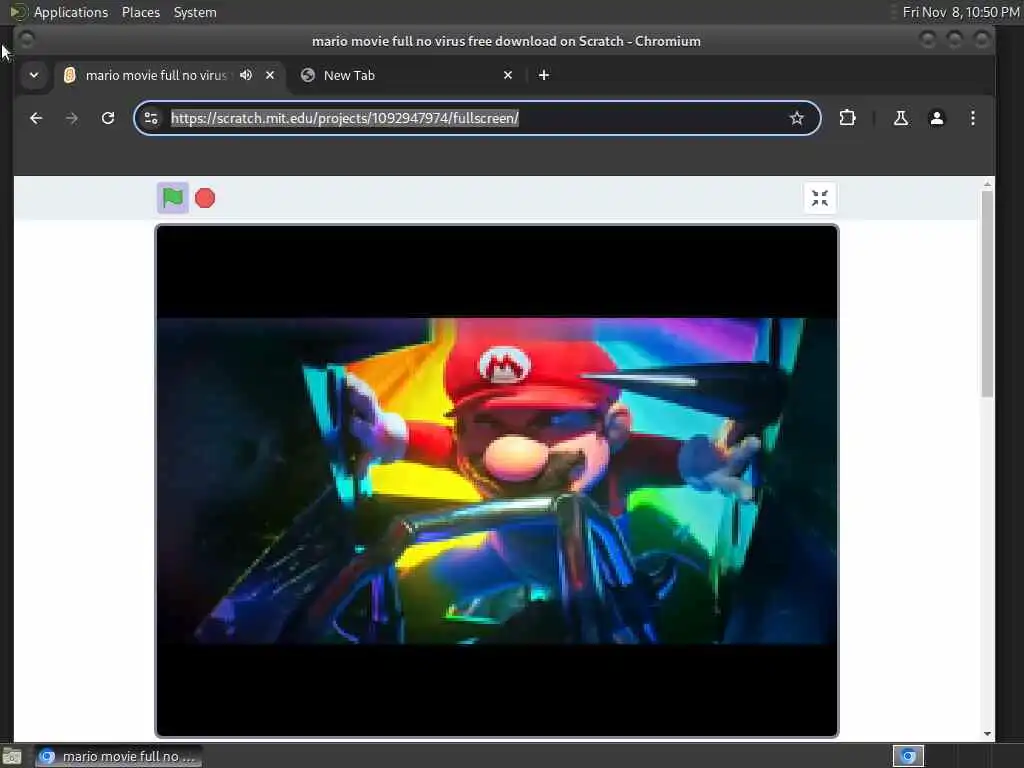The height and width of the screenshot is (768, 1024).
Task: Click the date and time clock
Action: 961,12
